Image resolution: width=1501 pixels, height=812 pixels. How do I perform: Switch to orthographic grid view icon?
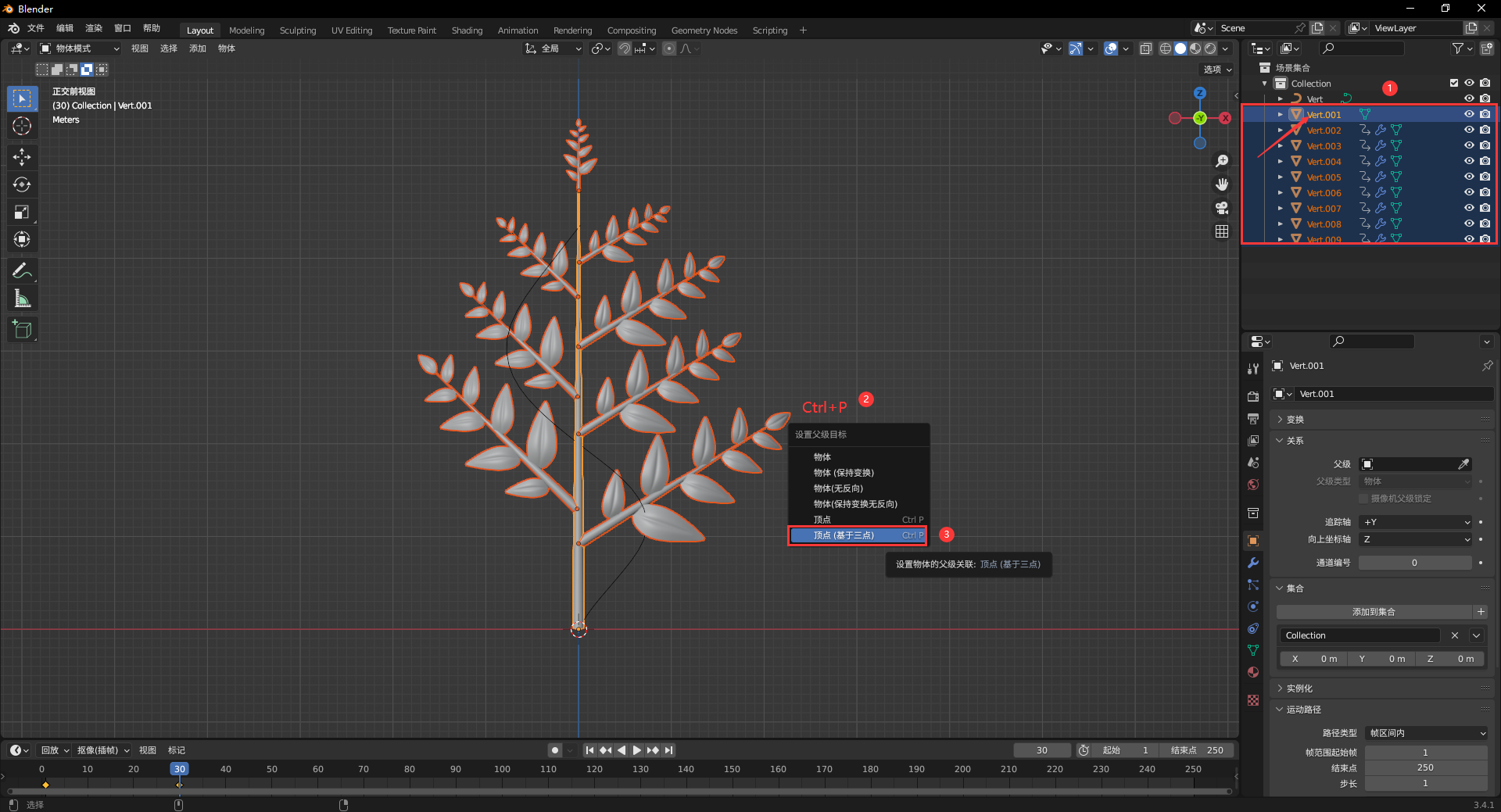1222,231
